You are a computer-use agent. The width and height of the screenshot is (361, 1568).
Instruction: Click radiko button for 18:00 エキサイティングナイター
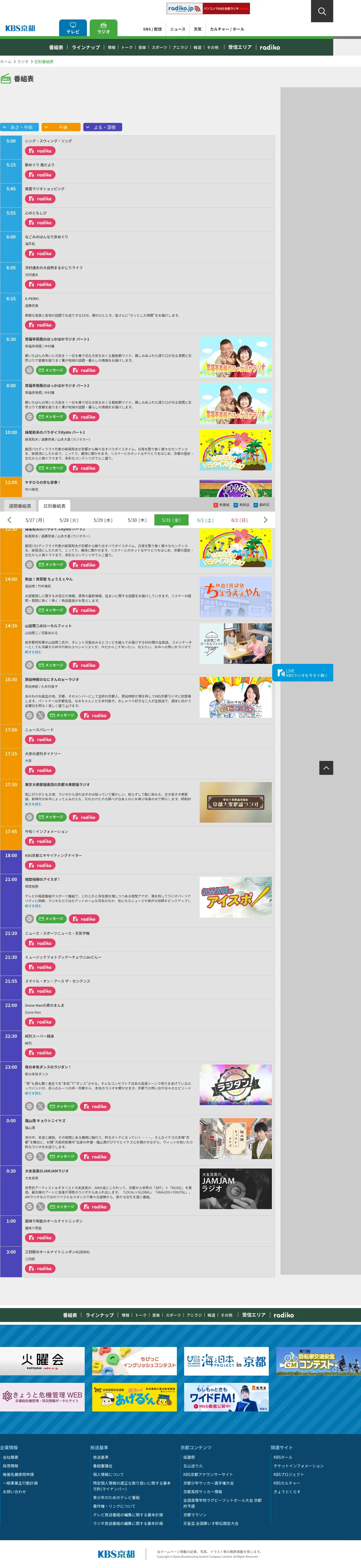(x=40, y=865)
